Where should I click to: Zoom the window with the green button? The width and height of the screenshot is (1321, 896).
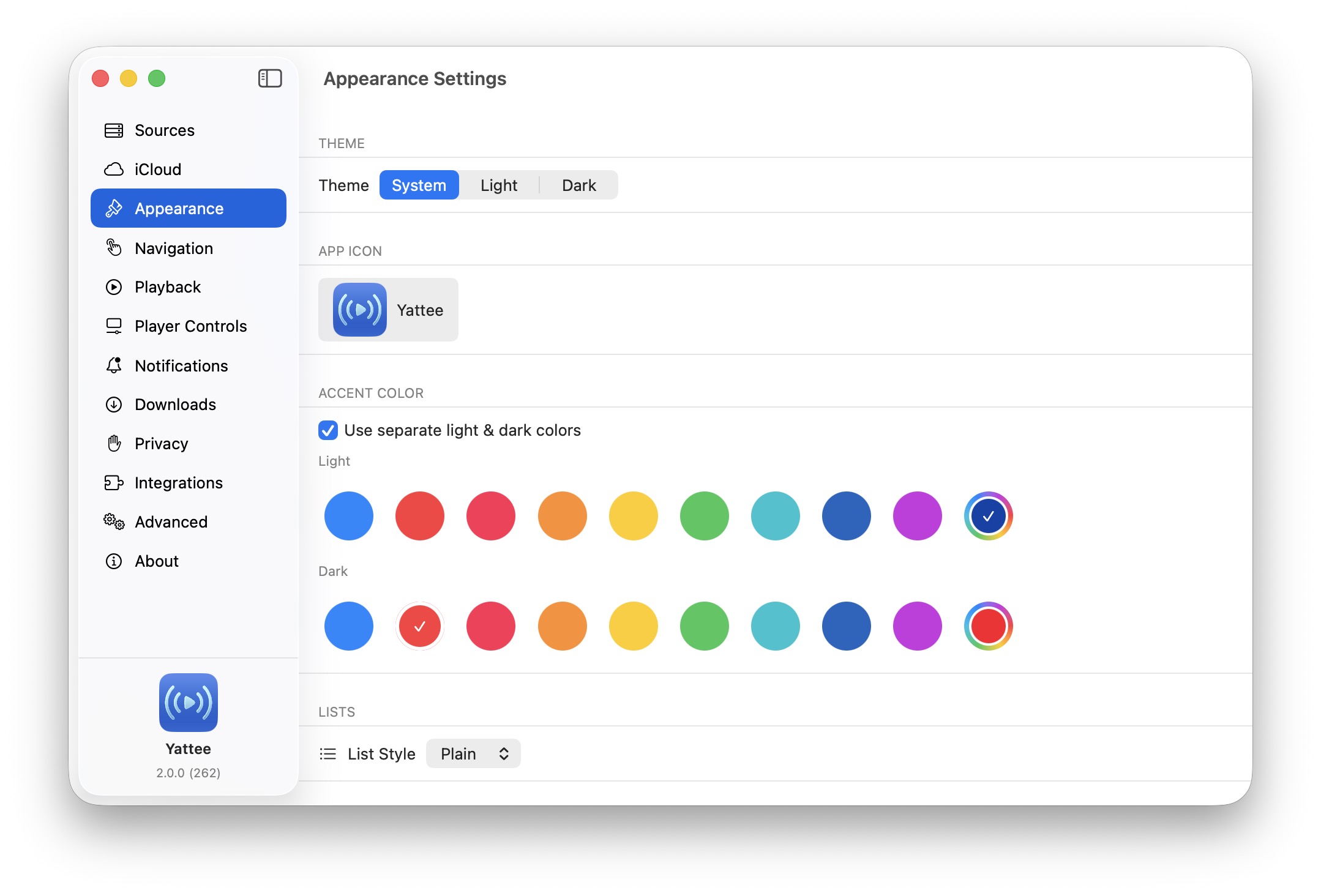pos(157,78)
